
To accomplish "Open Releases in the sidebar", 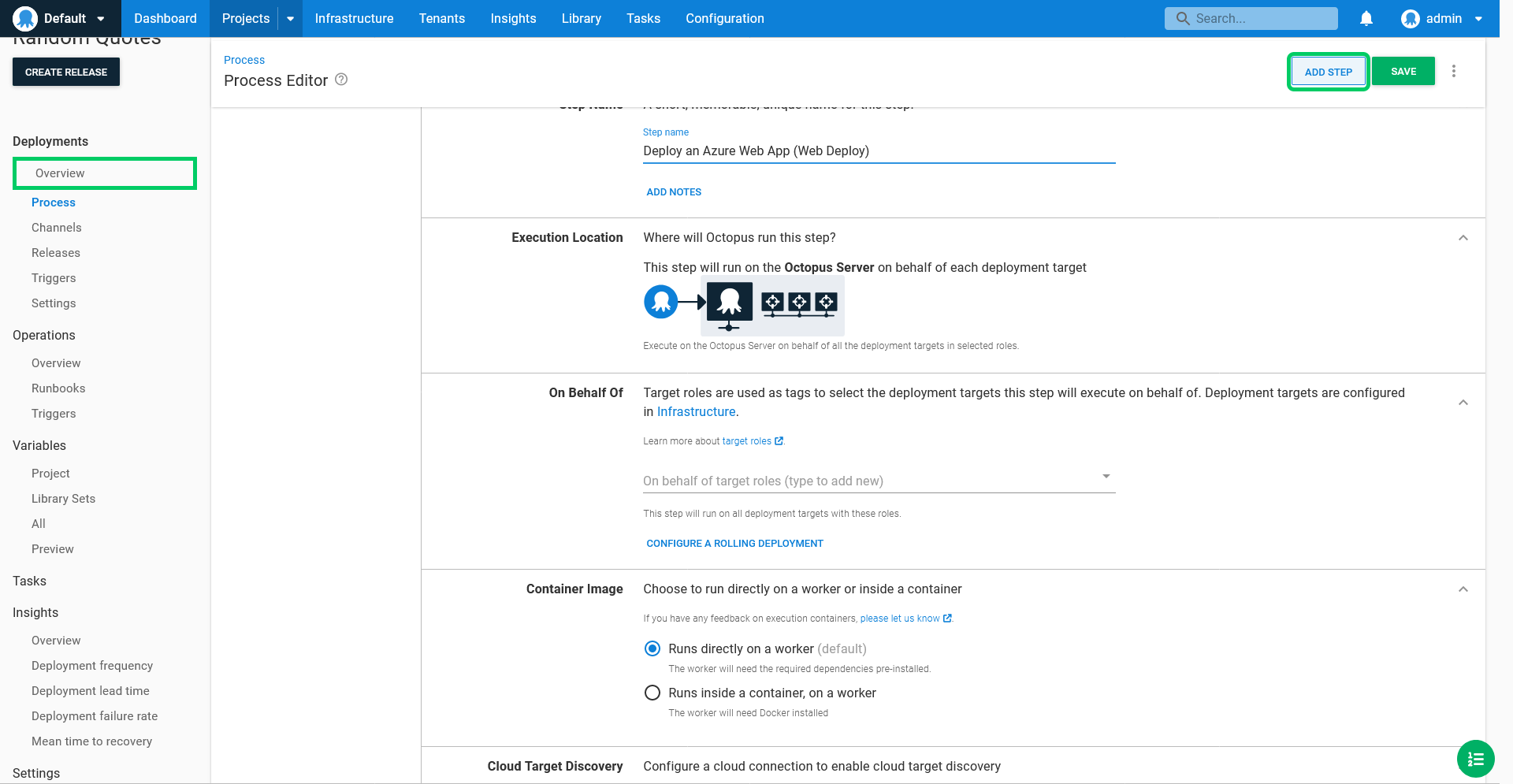I will 56,253.
